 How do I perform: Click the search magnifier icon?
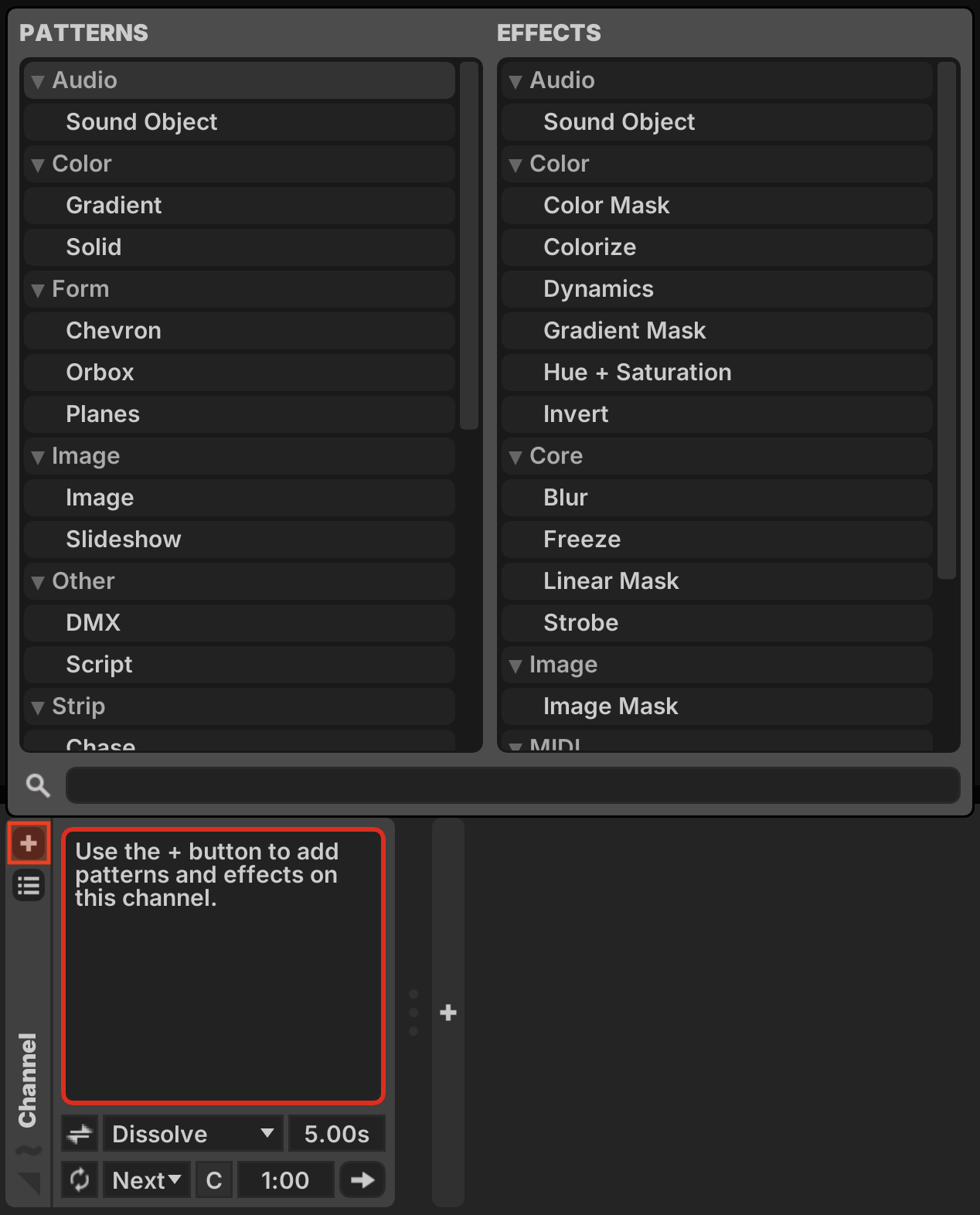(38, 785)
